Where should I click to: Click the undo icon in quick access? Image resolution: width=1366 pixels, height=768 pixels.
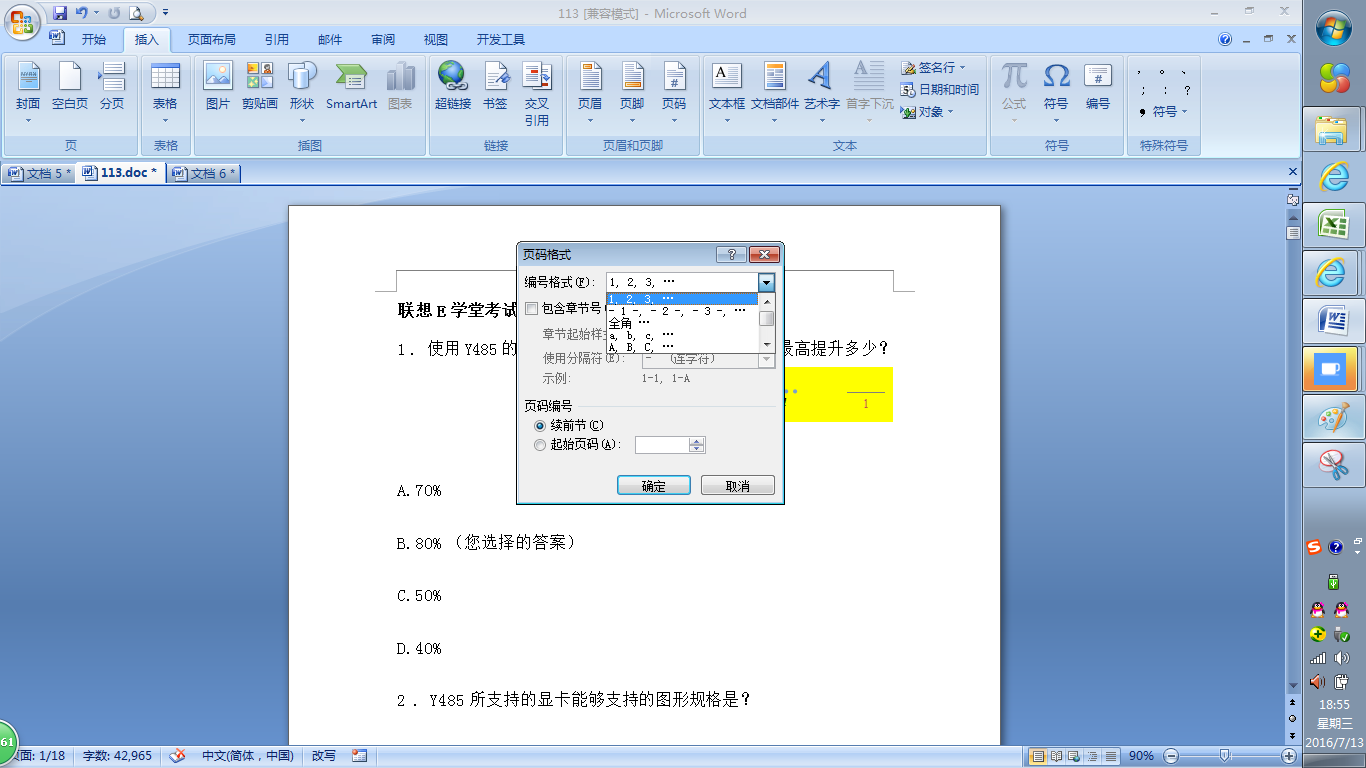82,13
